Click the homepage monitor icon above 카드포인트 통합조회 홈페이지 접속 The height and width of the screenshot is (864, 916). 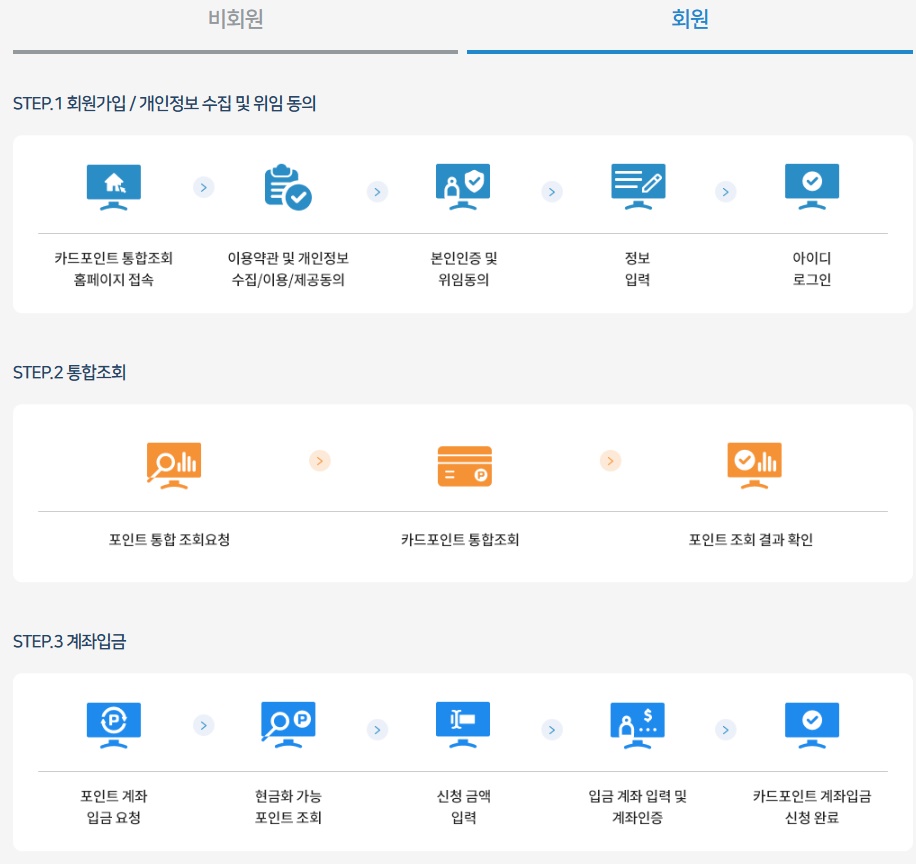[114, 187]
